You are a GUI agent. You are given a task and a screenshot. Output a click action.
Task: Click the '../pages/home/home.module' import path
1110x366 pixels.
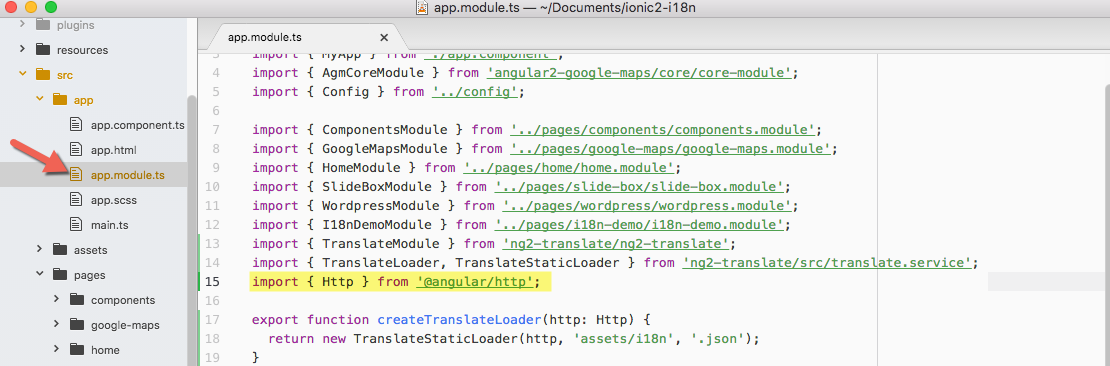(x=569, y=168)
